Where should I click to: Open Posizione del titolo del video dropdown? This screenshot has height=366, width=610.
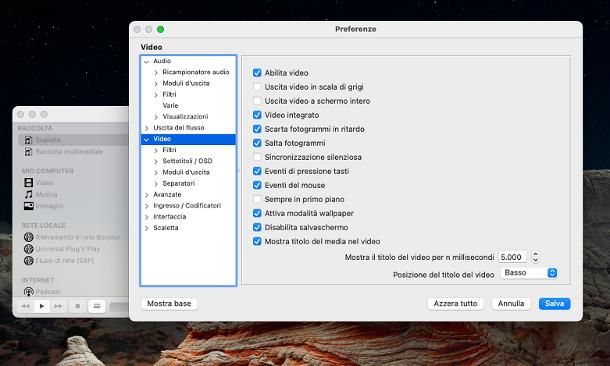click(529, 273)
